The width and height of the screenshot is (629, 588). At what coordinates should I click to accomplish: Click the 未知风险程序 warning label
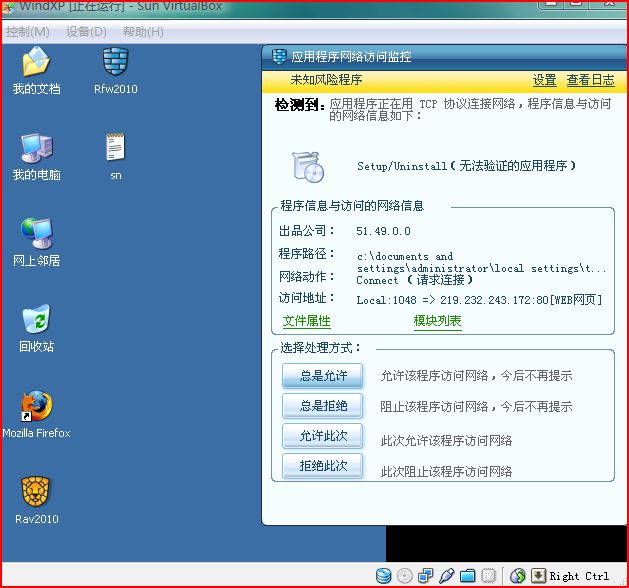pyautogui.click(x=326, y=80)
